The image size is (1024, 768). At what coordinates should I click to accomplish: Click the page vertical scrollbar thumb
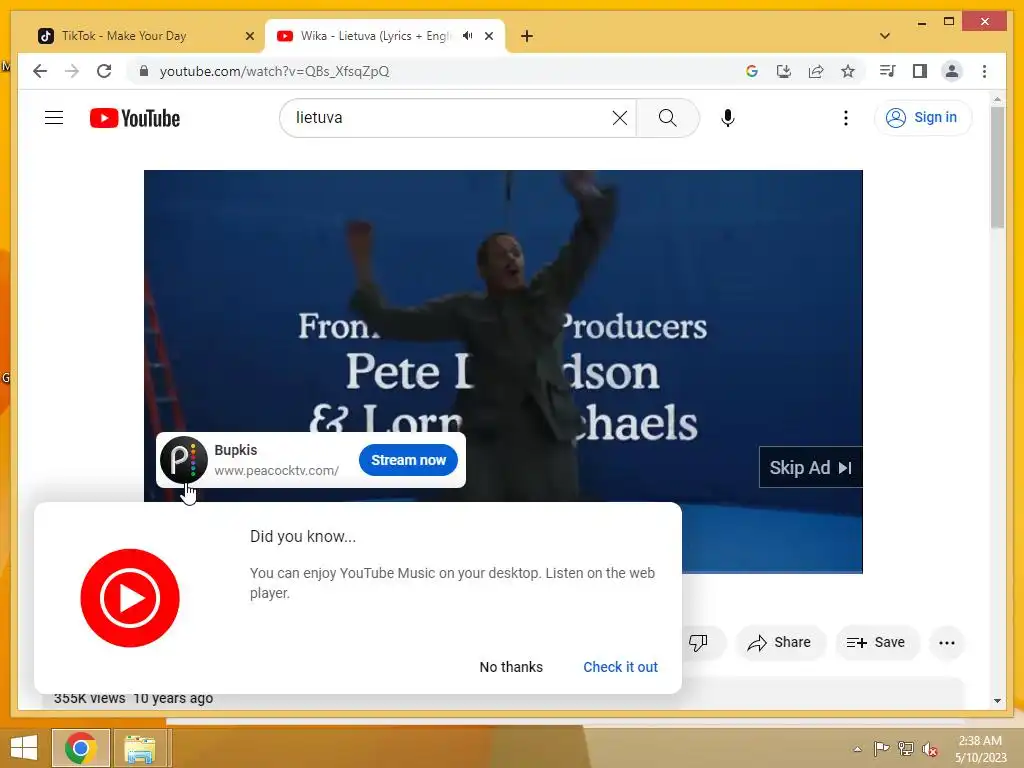997,167
